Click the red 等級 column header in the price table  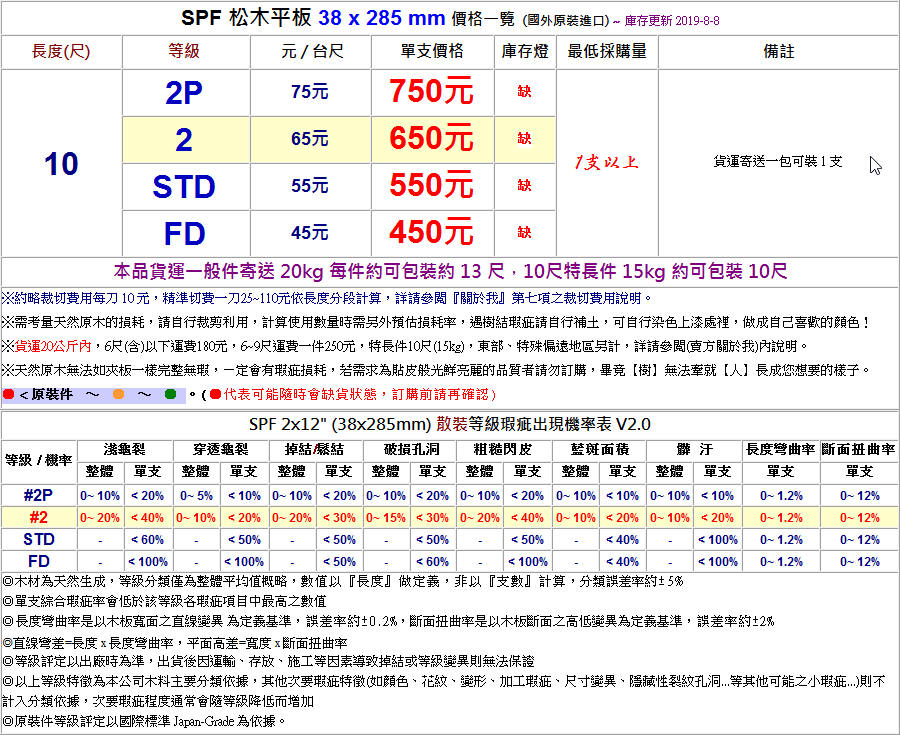[x=184, y=51]
